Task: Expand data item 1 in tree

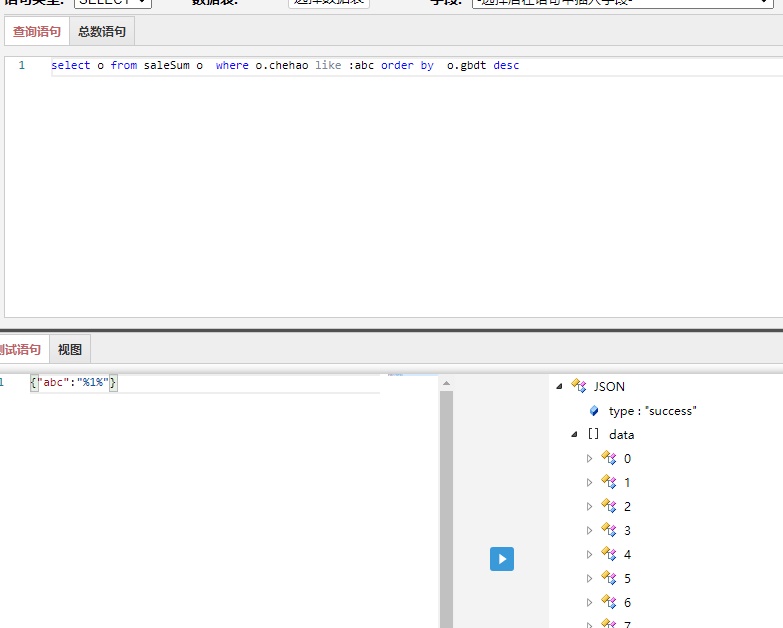Action: coord(589,482)
